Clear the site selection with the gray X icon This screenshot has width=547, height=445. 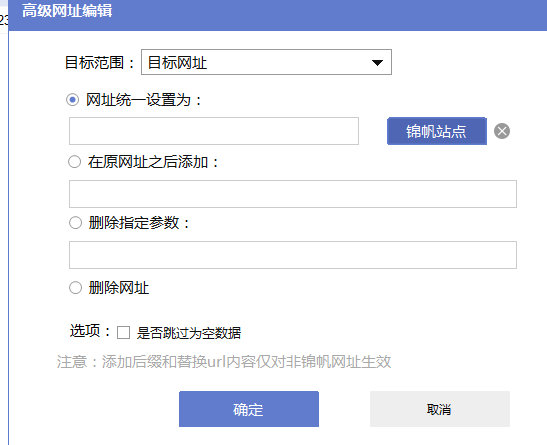point(502,131)
